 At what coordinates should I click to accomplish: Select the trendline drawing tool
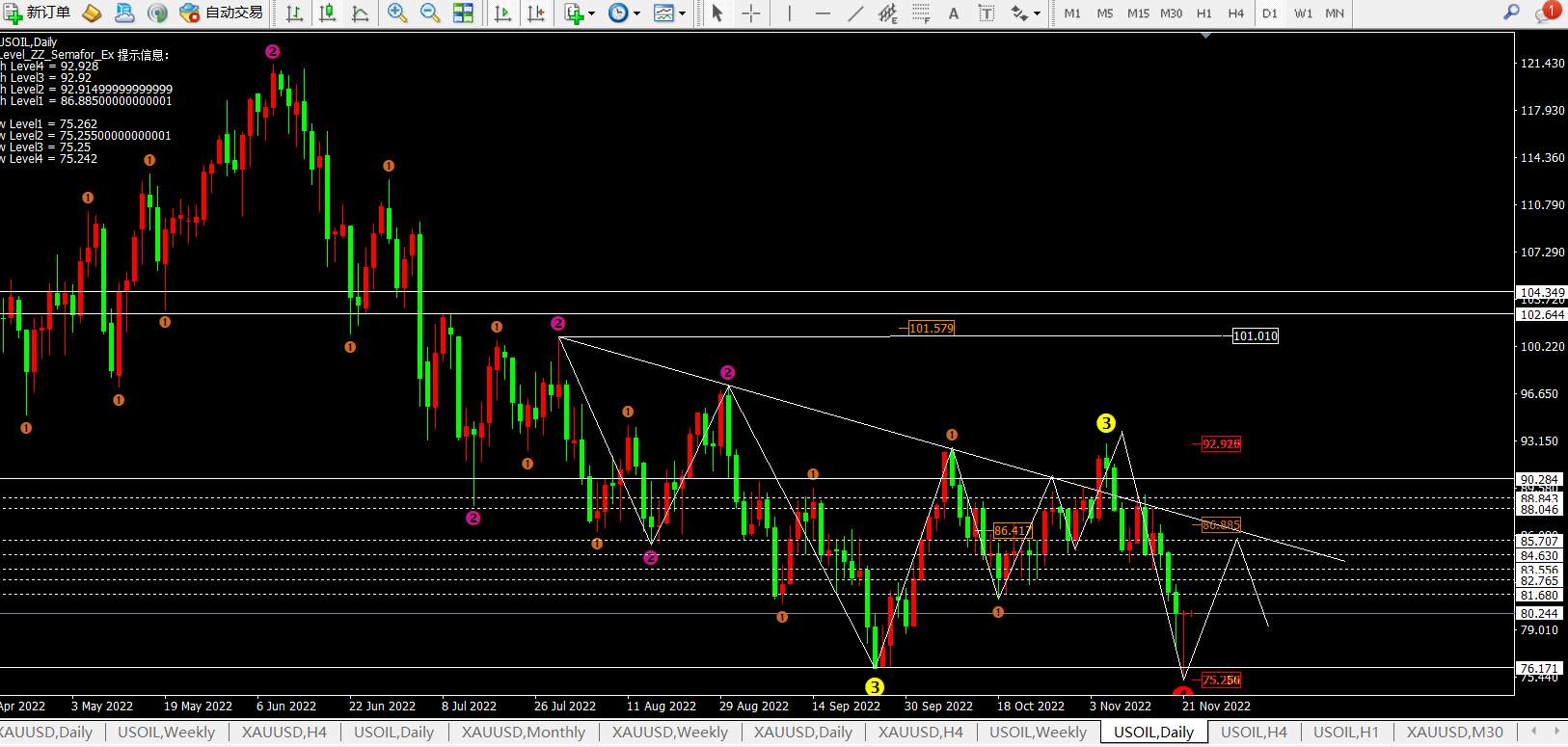(x=855, y=13)
